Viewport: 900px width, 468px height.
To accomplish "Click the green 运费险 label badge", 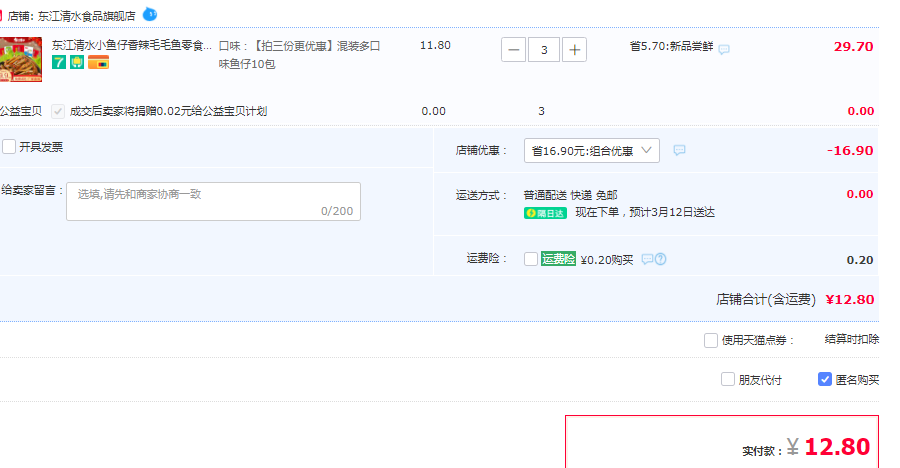I will click(558, 259).
